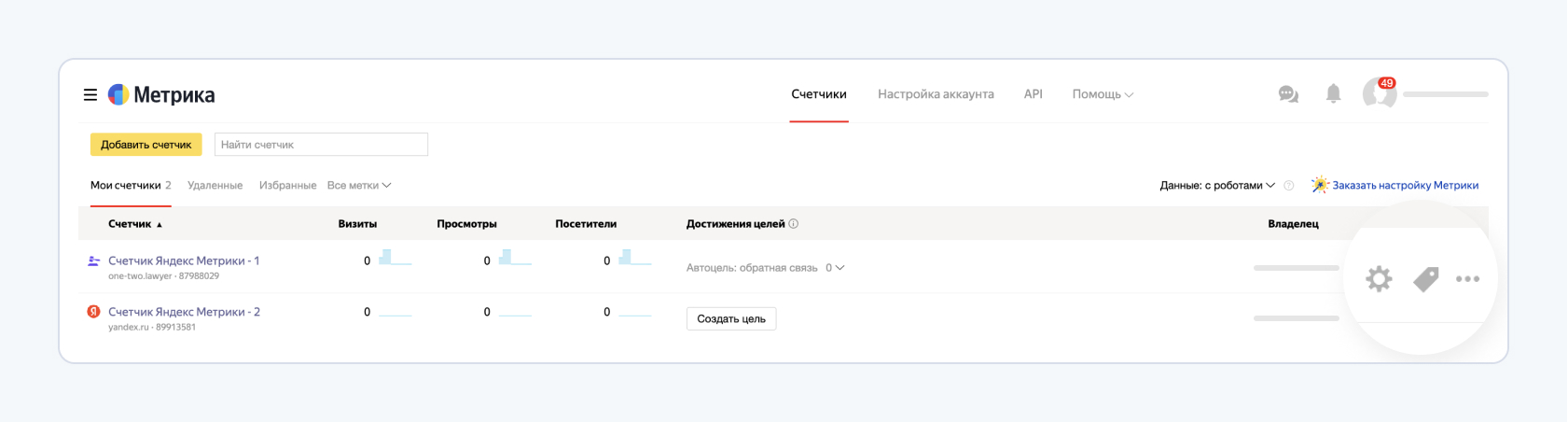Screen dimensions: 1568x422
Task: Click the magic wand icon
Action: point(1320,184)
